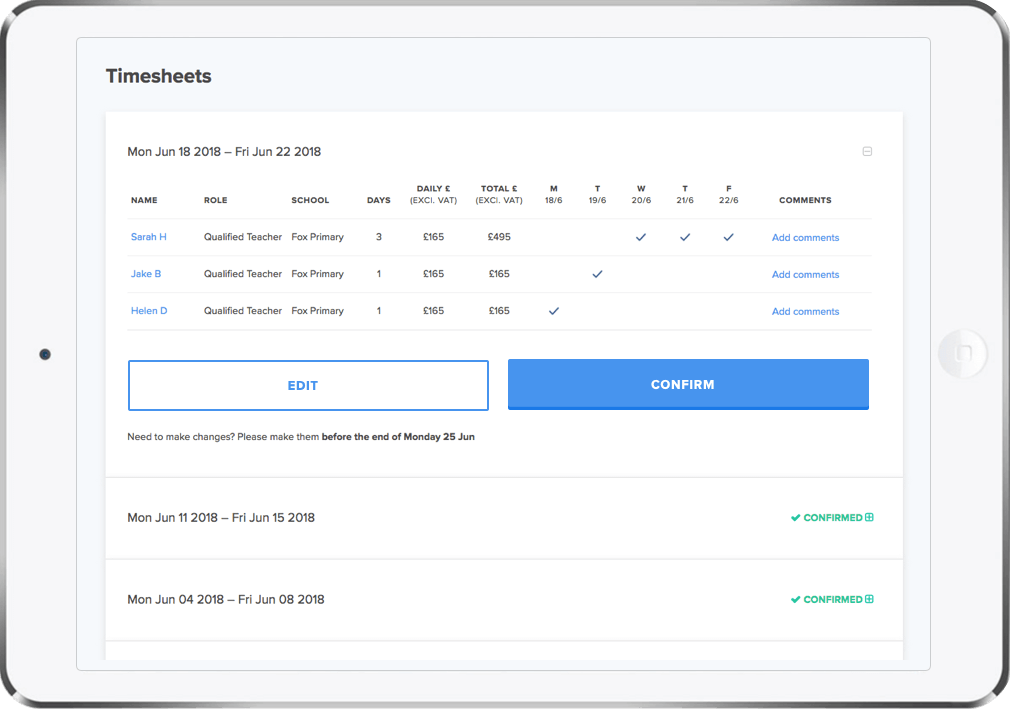Click the DAYS column header
This screenshot has width=1010, height=713.
[x=379, y=200]
